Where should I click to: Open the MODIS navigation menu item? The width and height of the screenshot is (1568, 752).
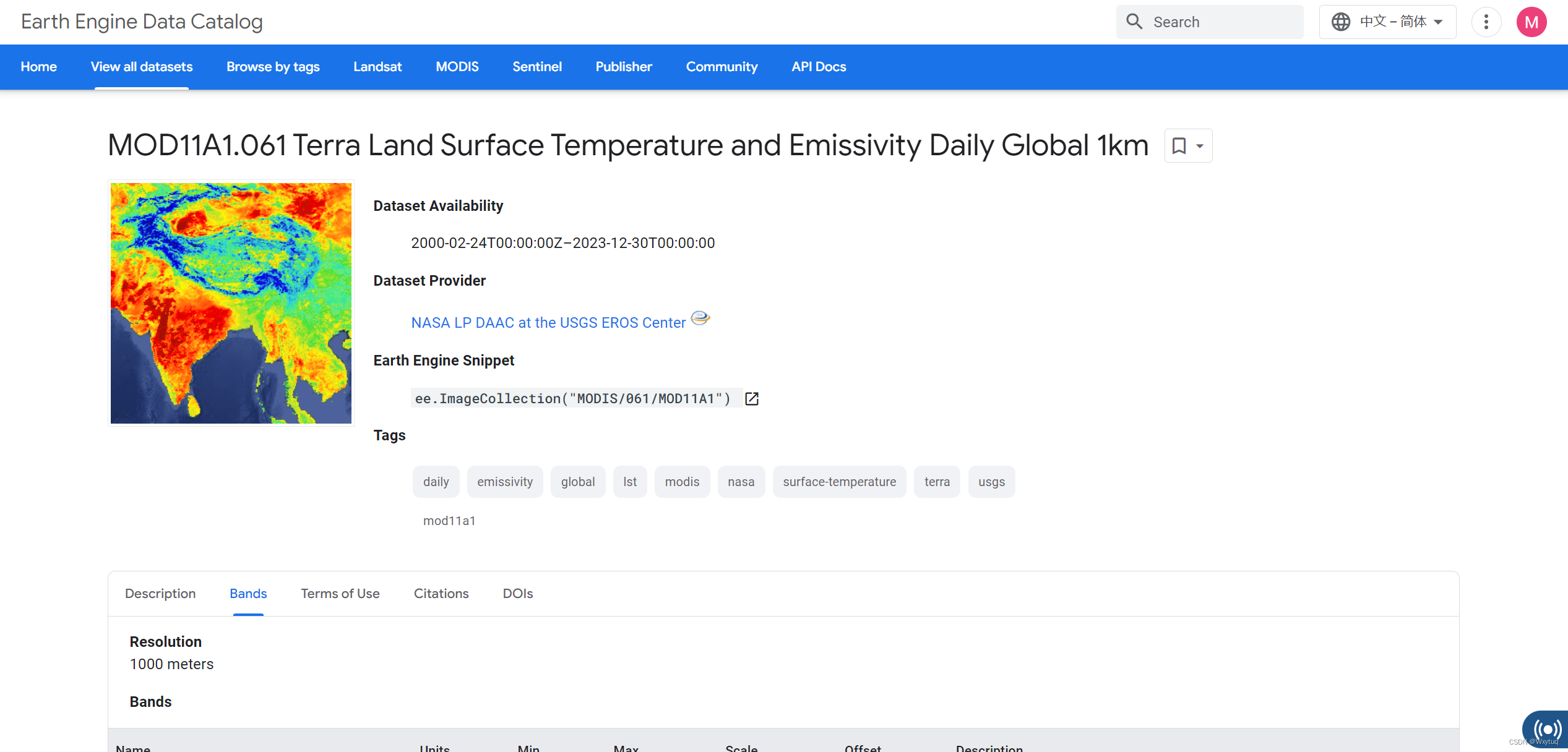pos(457,67)
